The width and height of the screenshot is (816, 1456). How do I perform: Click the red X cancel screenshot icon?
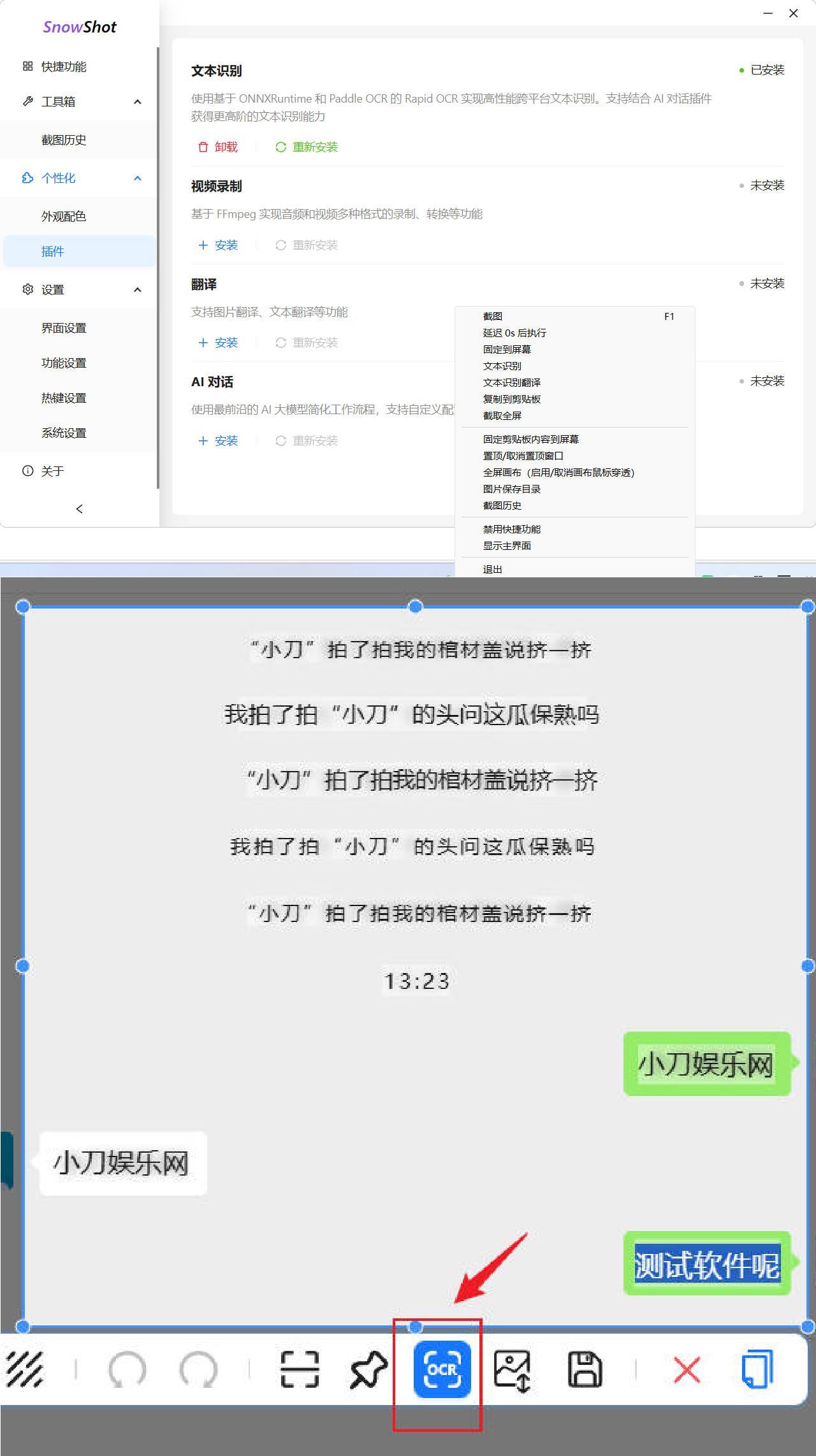(687, 1369)
